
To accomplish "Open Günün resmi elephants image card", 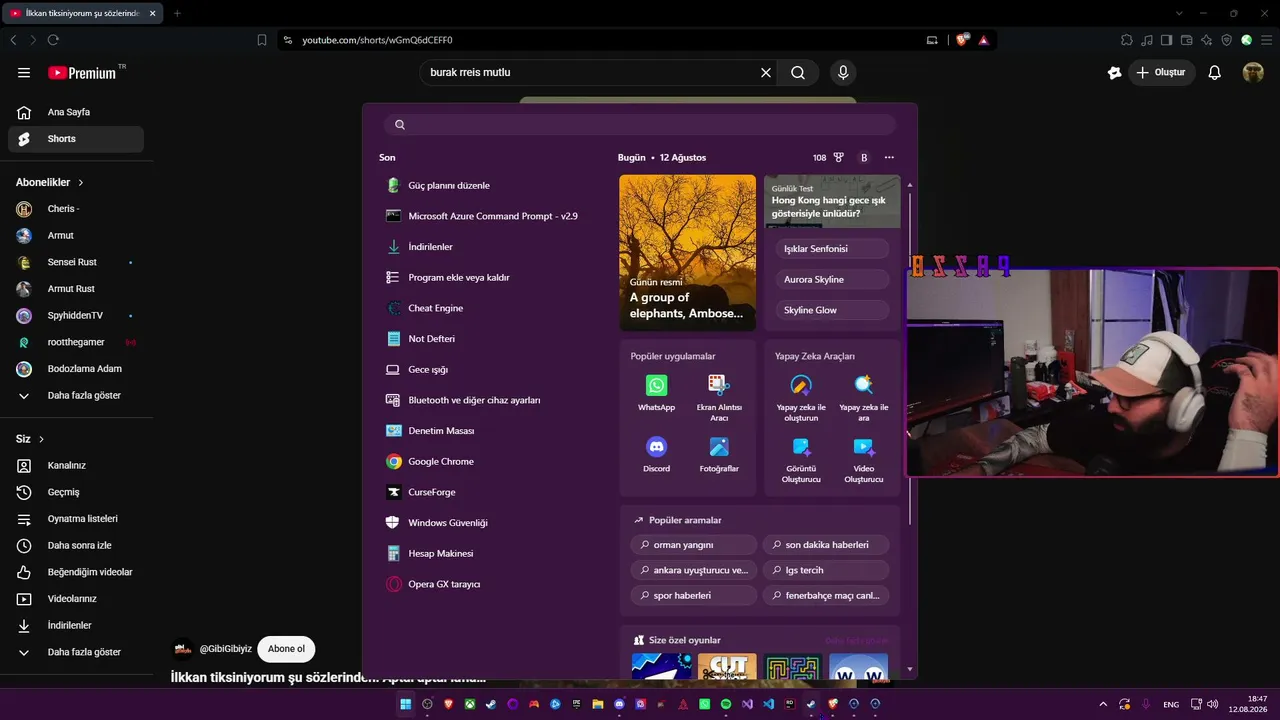I will (x=687, y=253).
